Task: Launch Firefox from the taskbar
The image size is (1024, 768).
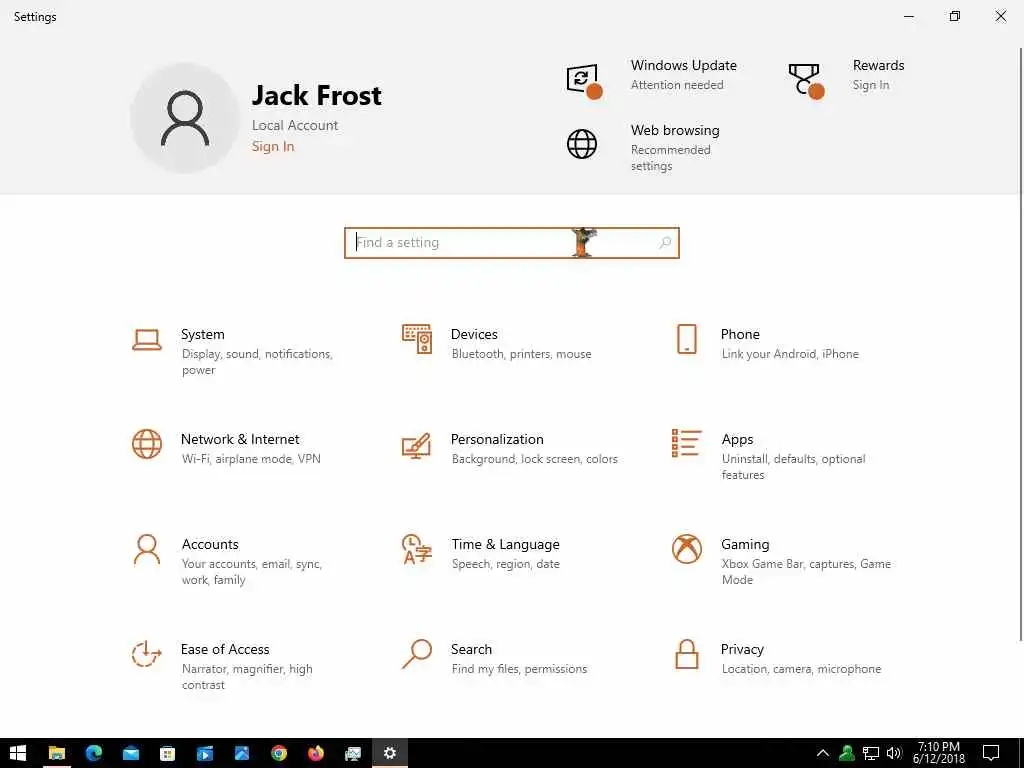Action: [x=316, y=753]
